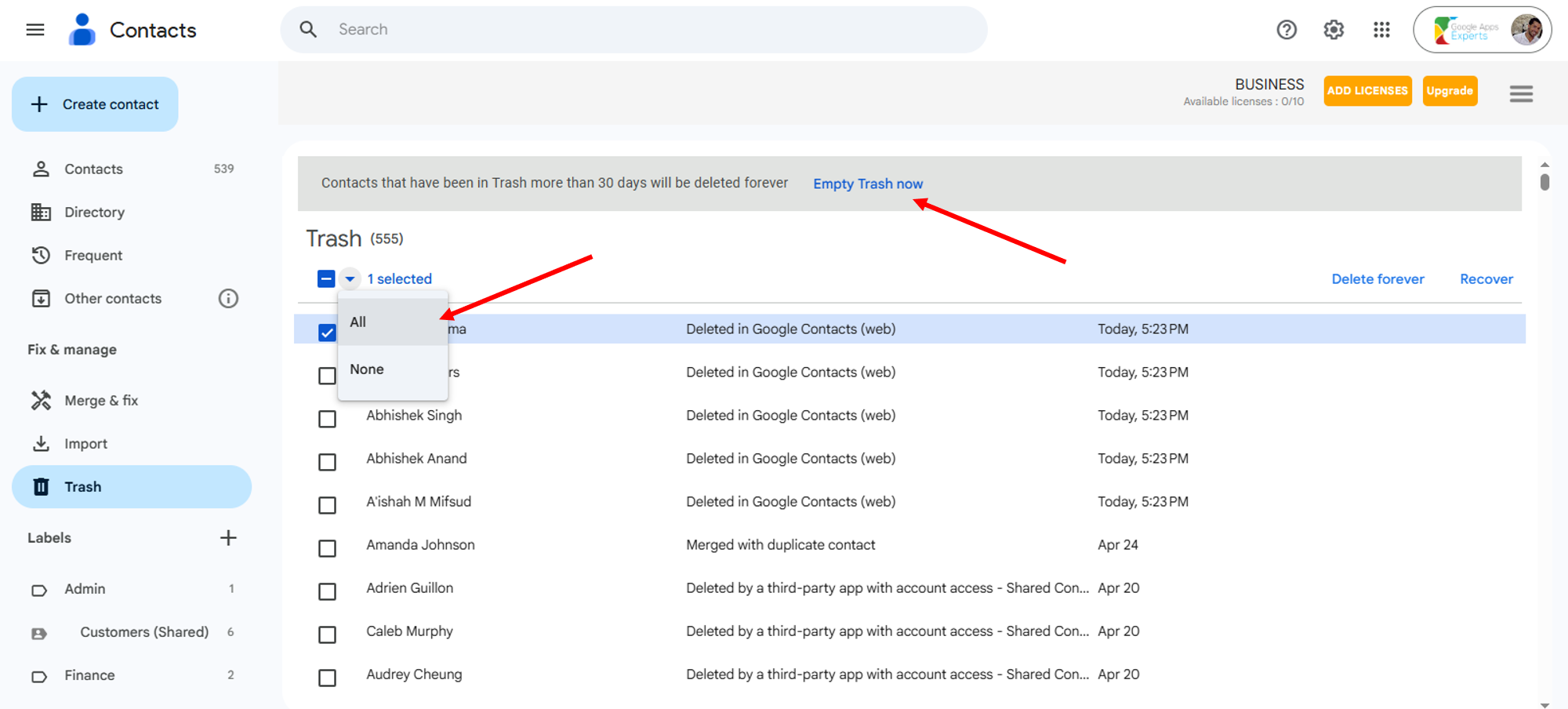1568x709 pixels.
Task: Choose All from the selection dropdown
Action: click(358, 322)
